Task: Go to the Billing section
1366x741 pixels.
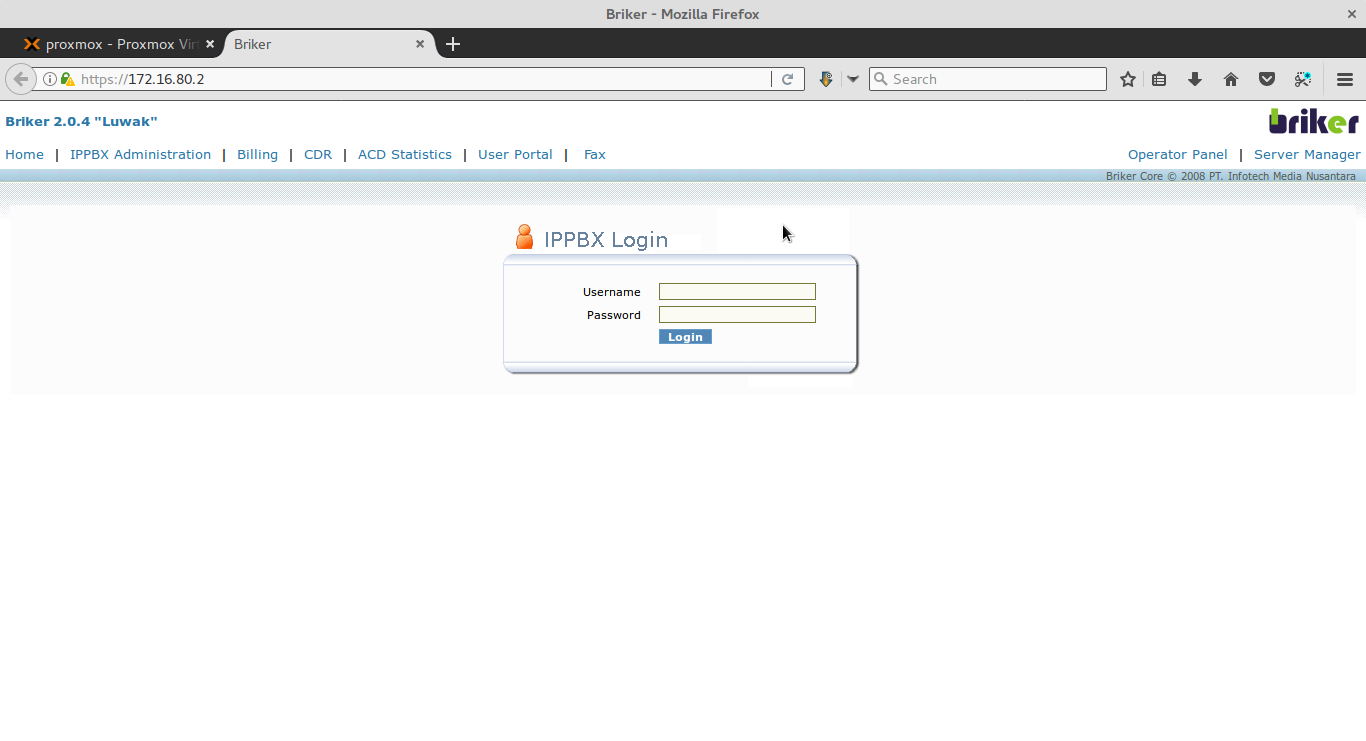Action: tap(257, 154)
